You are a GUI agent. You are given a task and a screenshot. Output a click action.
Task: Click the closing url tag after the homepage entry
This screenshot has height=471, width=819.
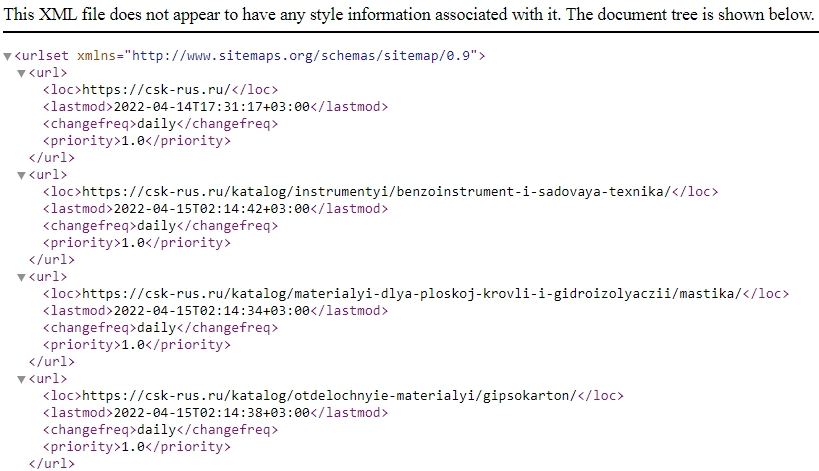coord(52,158)
